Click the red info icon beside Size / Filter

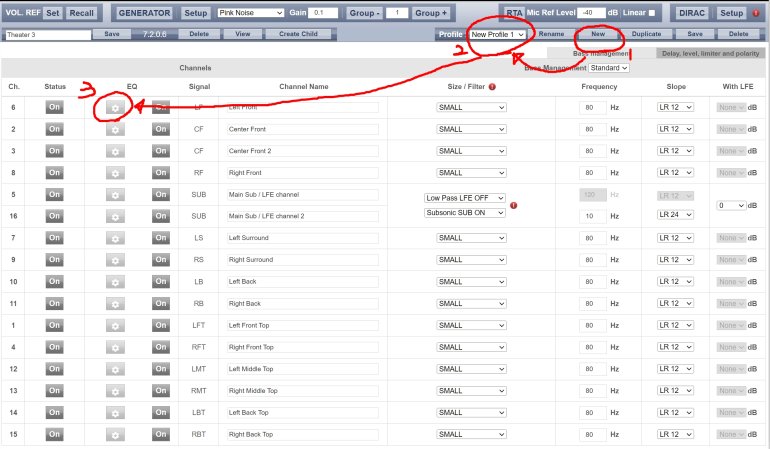(492, 86)
